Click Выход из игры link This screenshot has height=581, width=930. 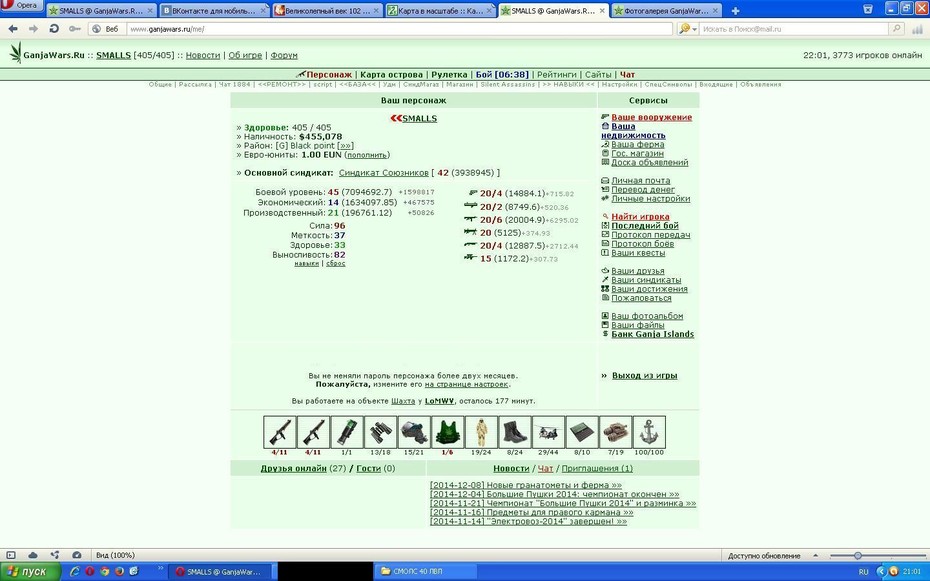645,375
